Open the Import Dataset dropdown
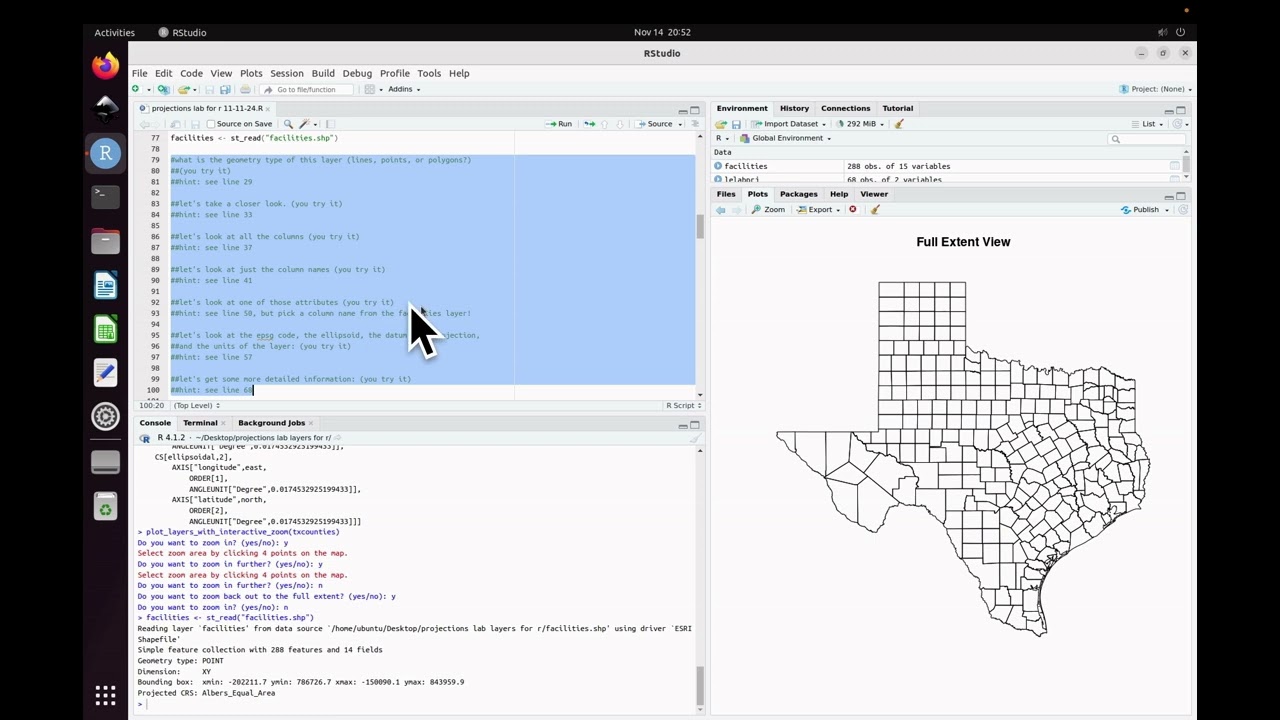Image resolution: width=1280 pixels, height=720 pixels. click(x=789, y=124)
